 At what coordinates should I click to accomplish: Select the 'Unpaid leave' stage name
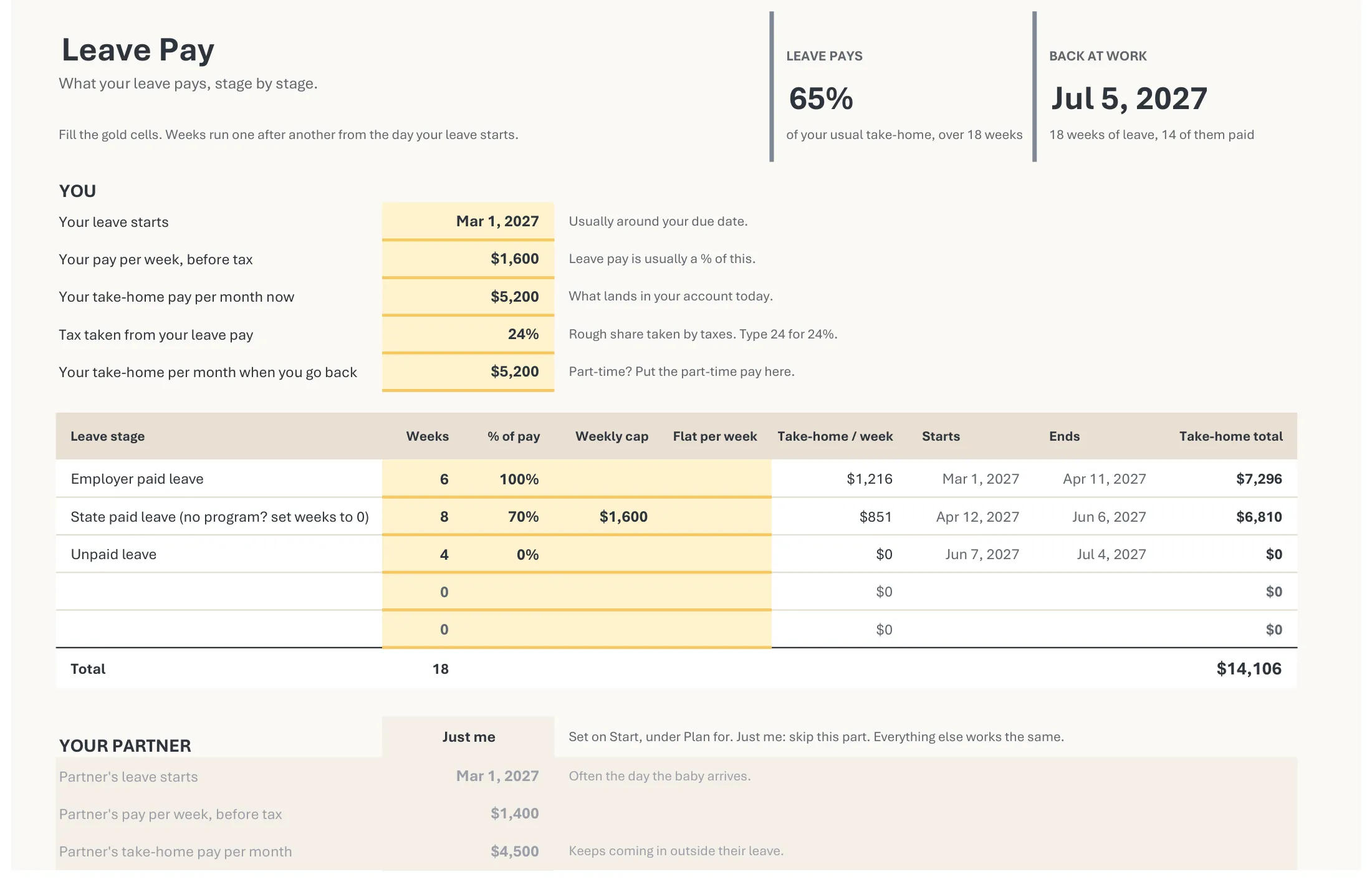tap(113, 554)
